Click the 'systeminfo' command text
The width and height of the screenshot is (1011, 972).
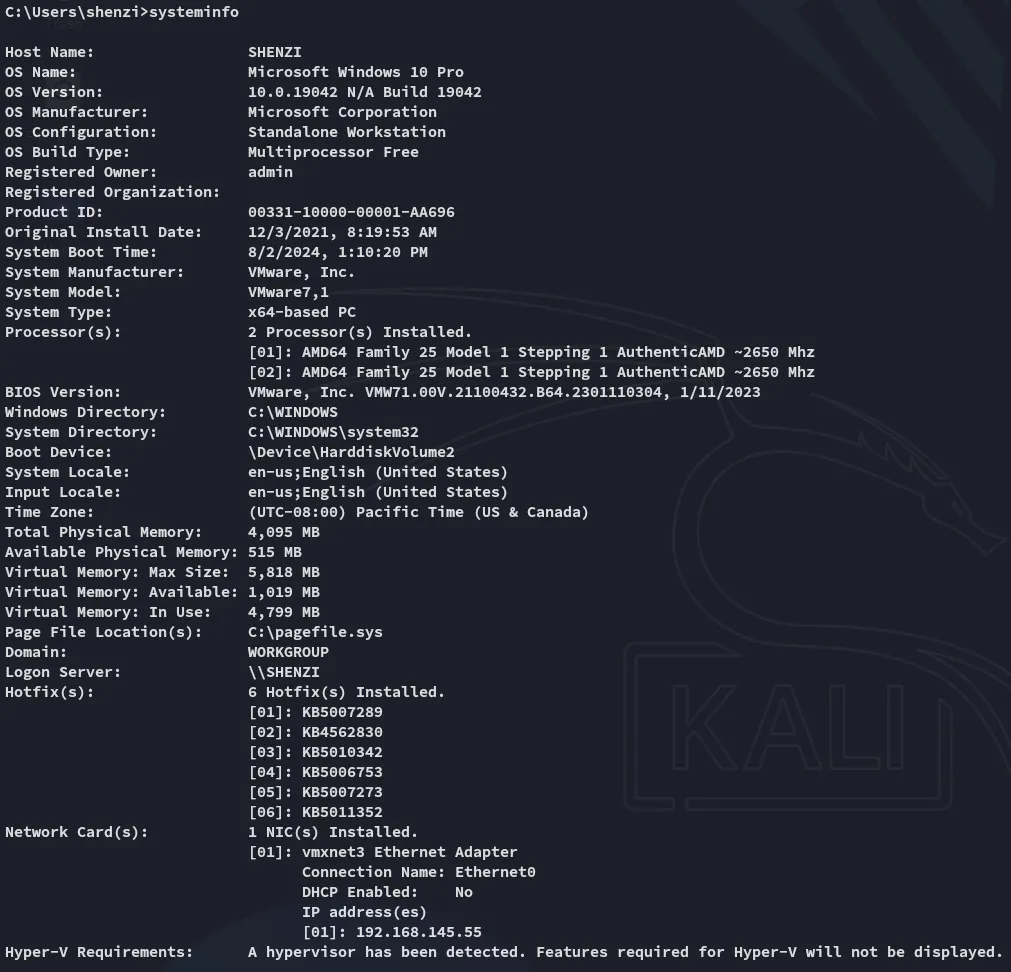[194, 12]
